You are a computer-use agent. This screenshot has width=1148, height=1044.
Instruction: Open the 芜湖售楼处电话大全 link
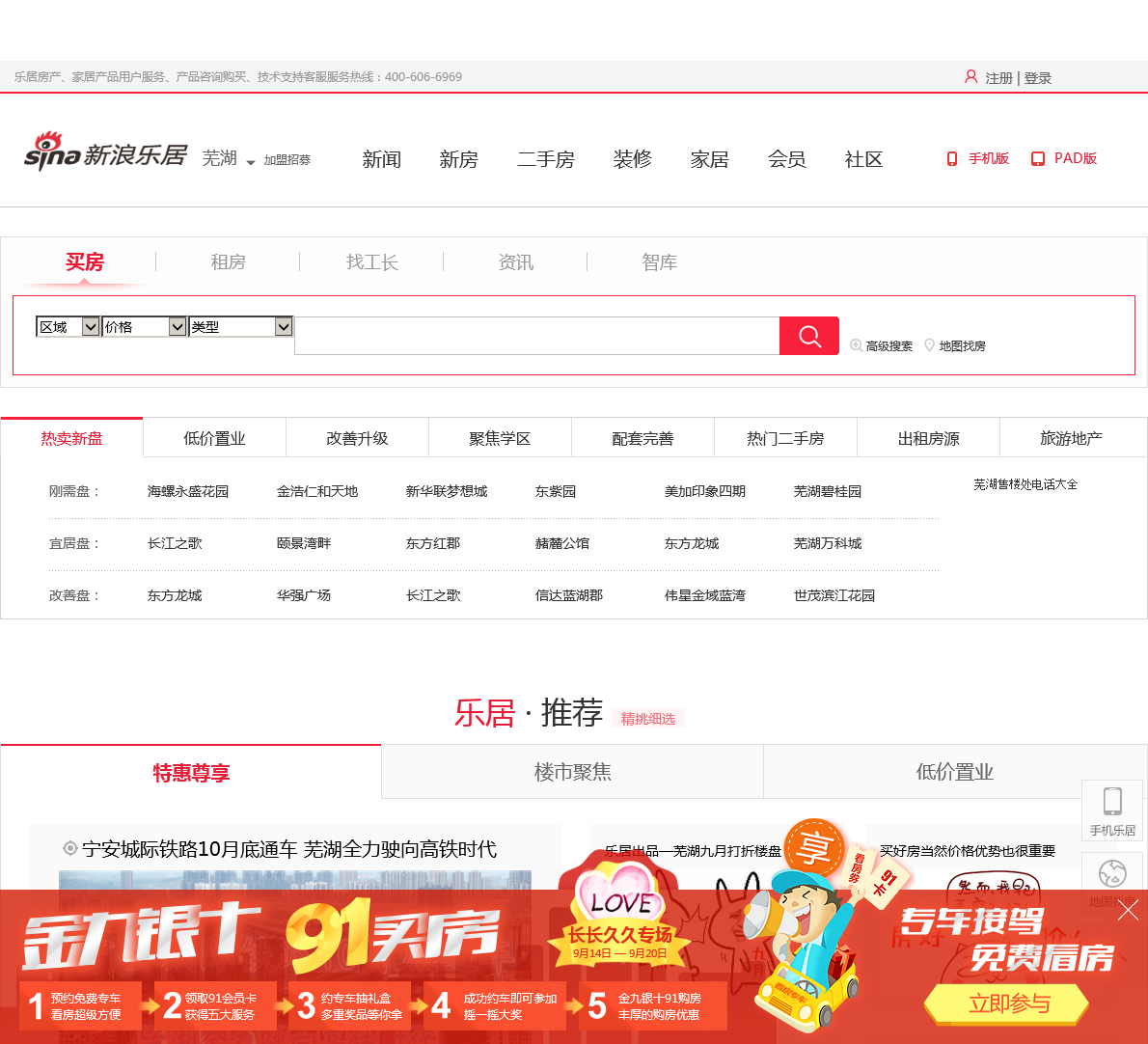pos(1025,484)
